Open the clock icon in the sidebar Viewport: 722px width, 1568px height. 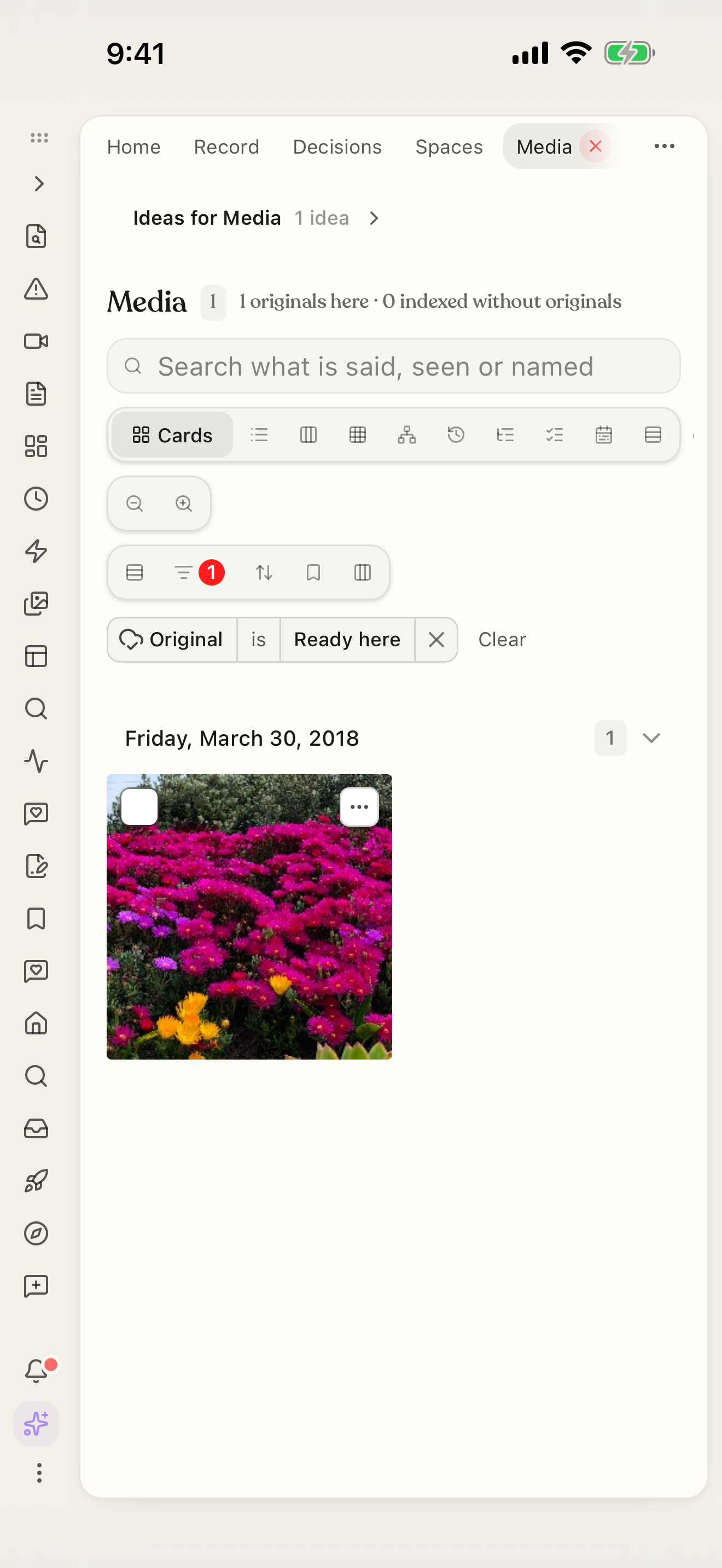pos(37,499)
